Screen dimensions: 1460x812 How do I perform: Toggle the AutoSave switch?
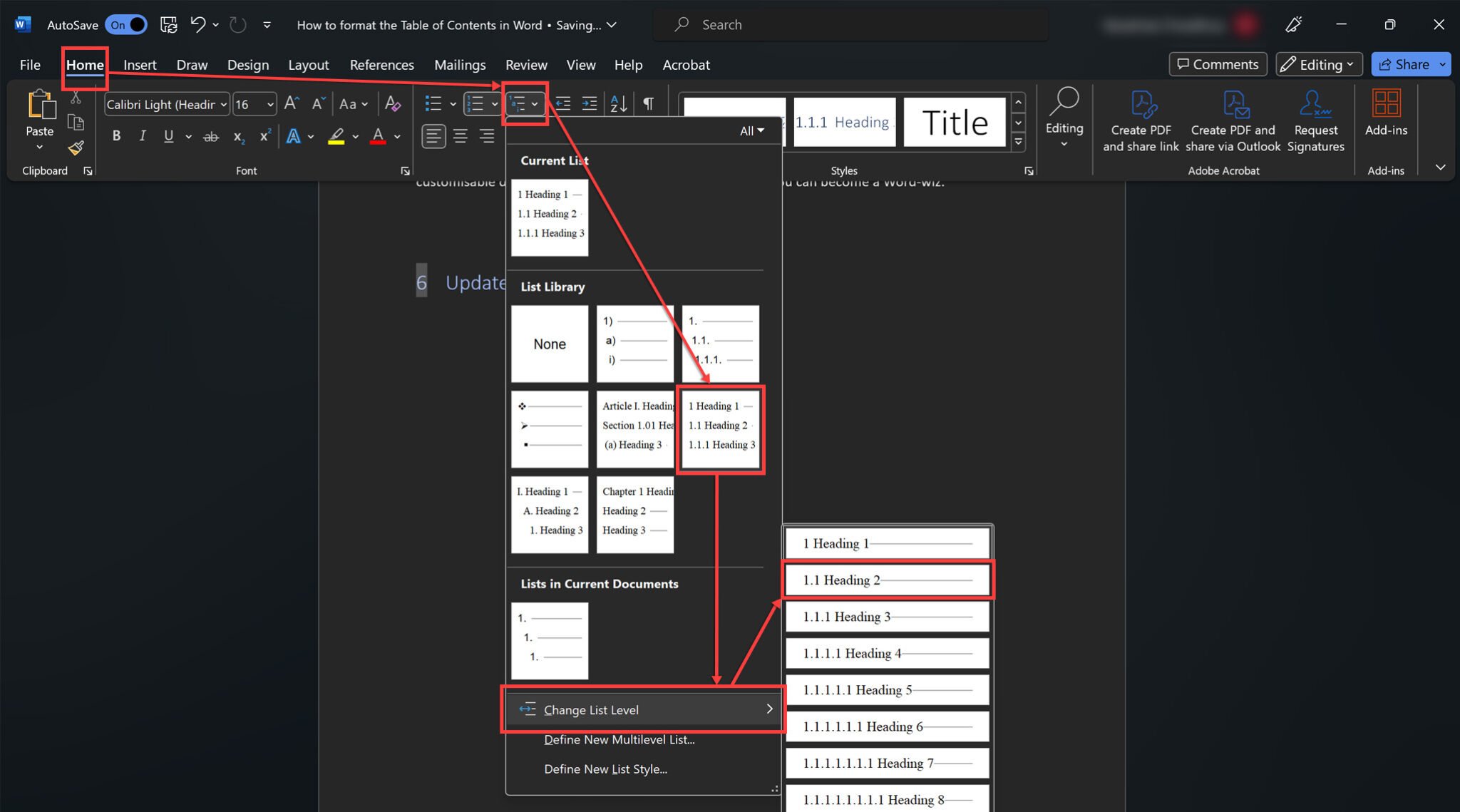pos(127,25)
